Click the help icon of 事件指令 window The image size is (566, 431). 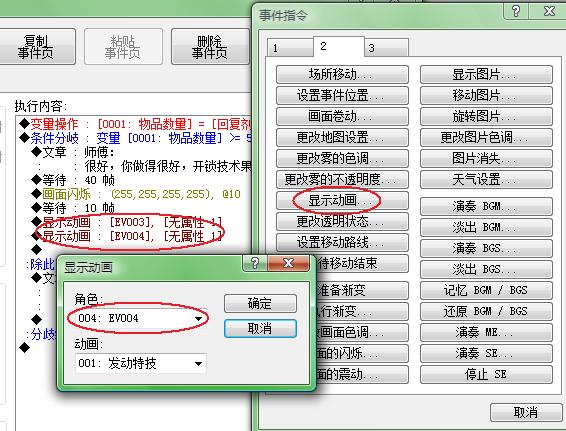516,12
